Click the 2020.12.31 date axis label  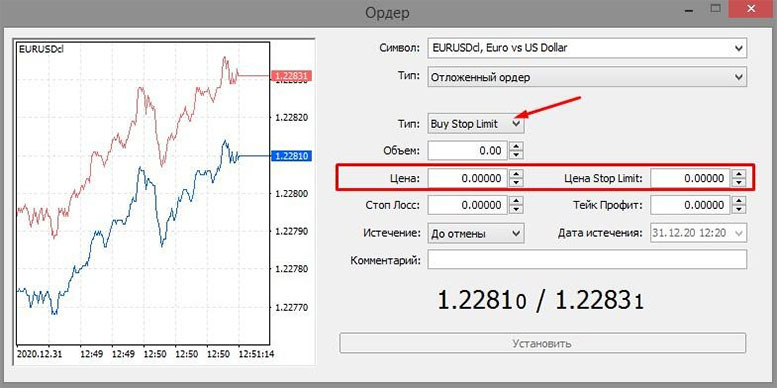[x=39, y=354]
